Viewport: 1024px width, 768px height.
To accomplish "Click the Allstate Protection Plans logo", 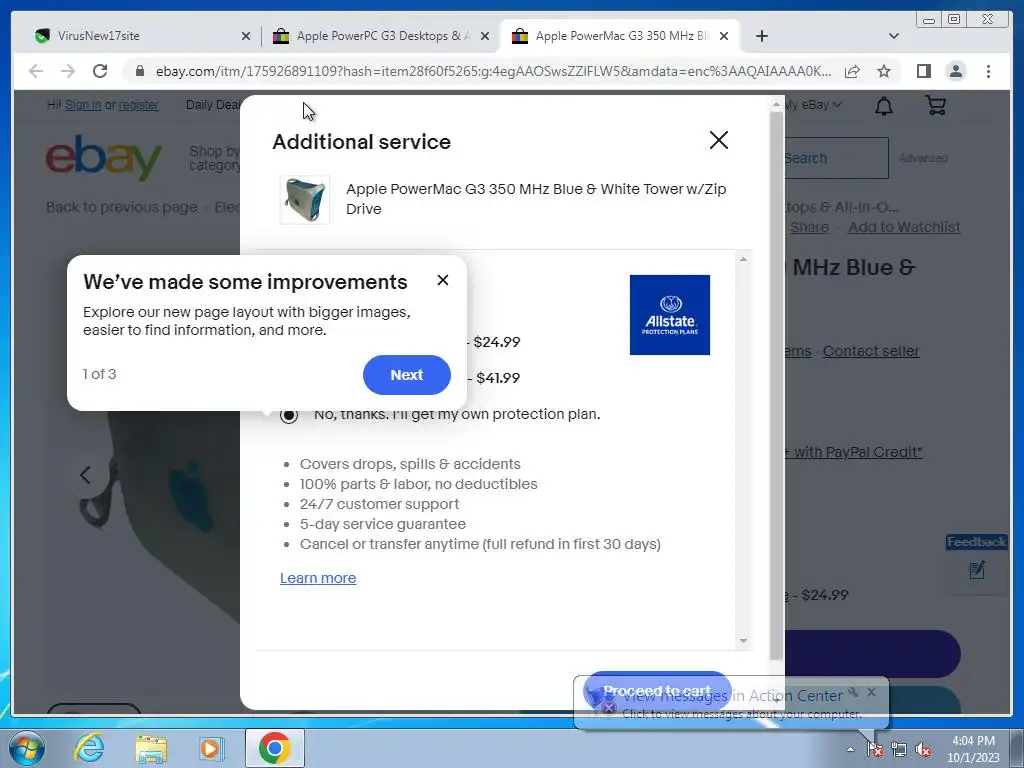I will (x=669, y=315).
